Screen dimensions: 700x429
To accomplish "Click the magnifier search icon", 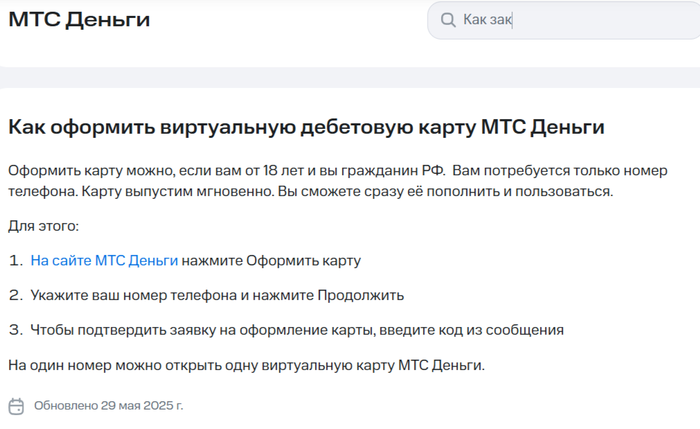I will point(446,20).
